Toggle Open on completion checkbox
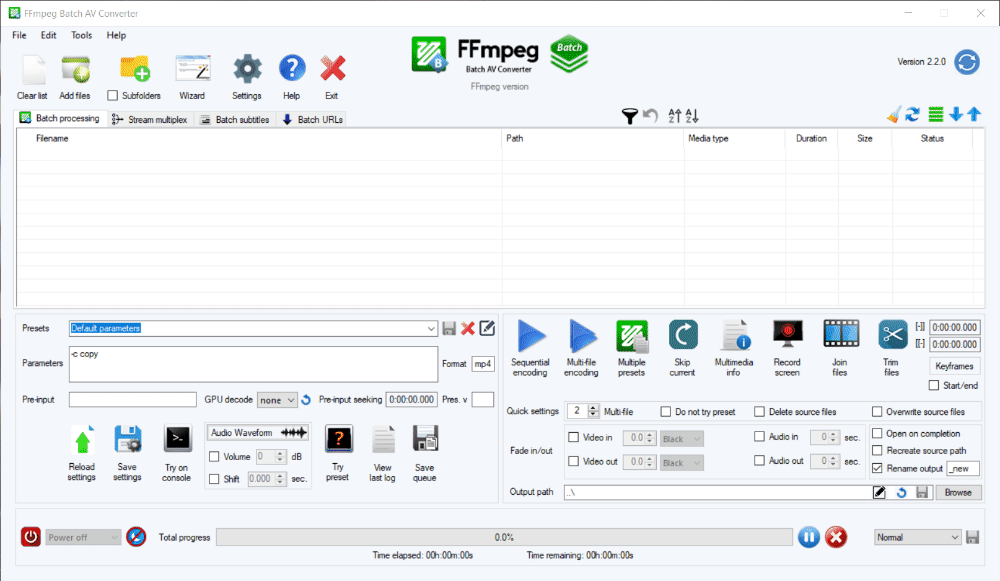Screen dimensions: 1000x581 tap(878, 433)
